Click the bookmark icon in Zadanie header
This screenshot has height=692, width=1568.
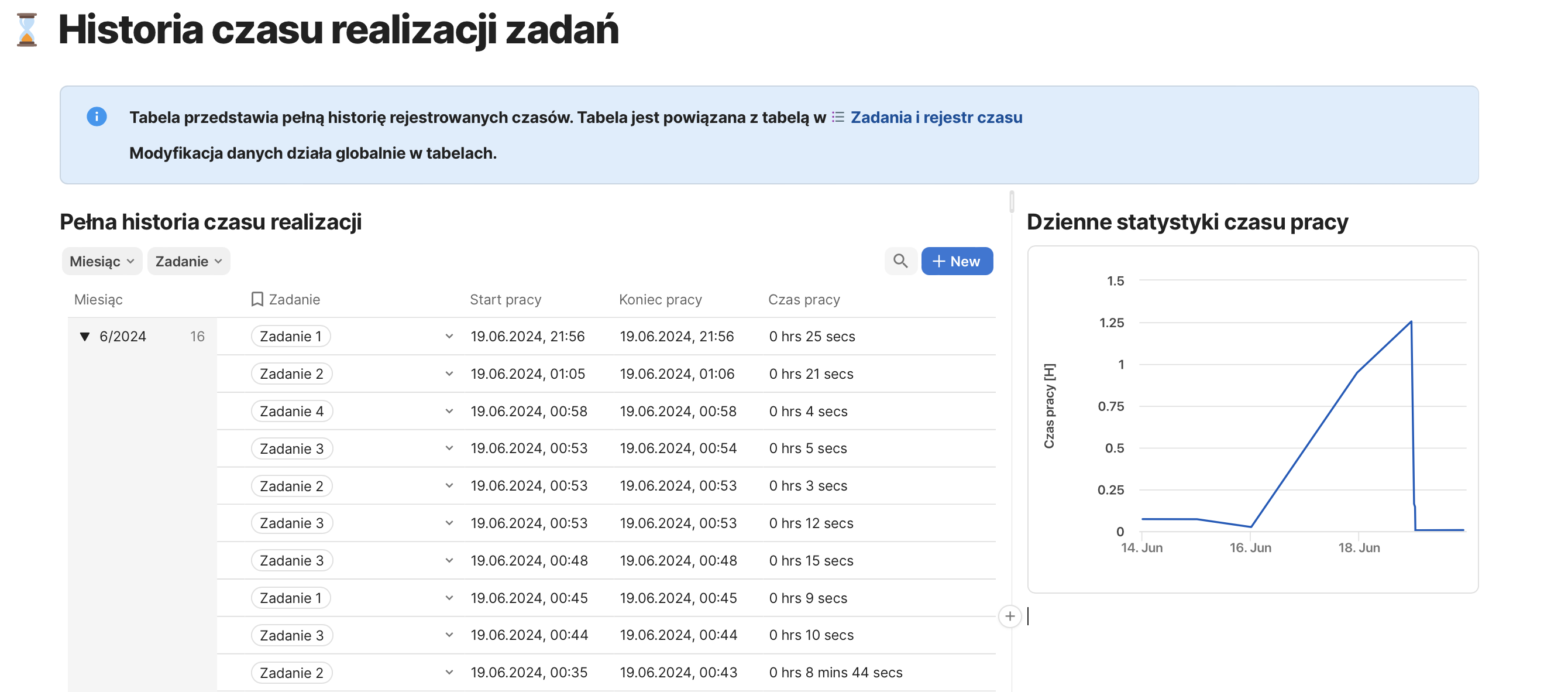(257, 299)
